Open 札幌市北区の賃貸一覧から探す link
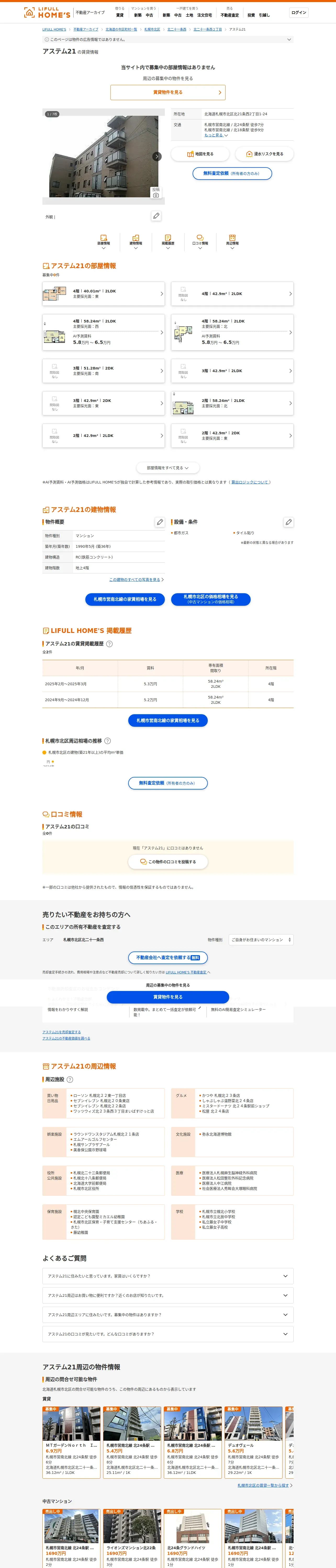This screenshot has width=336, height=1568. [264, 1485]
